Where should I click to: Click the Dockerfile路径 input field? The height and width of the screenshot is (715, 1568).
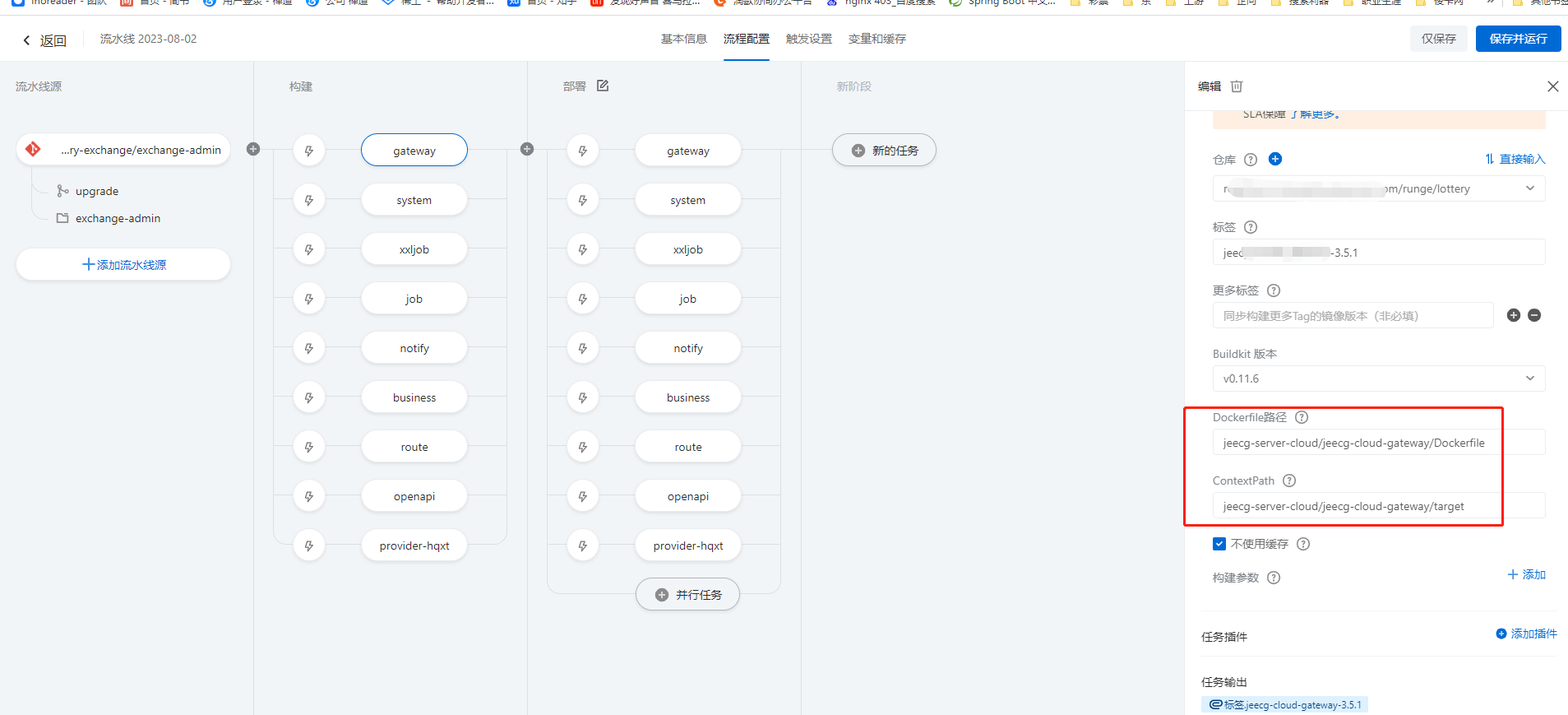1379,442
